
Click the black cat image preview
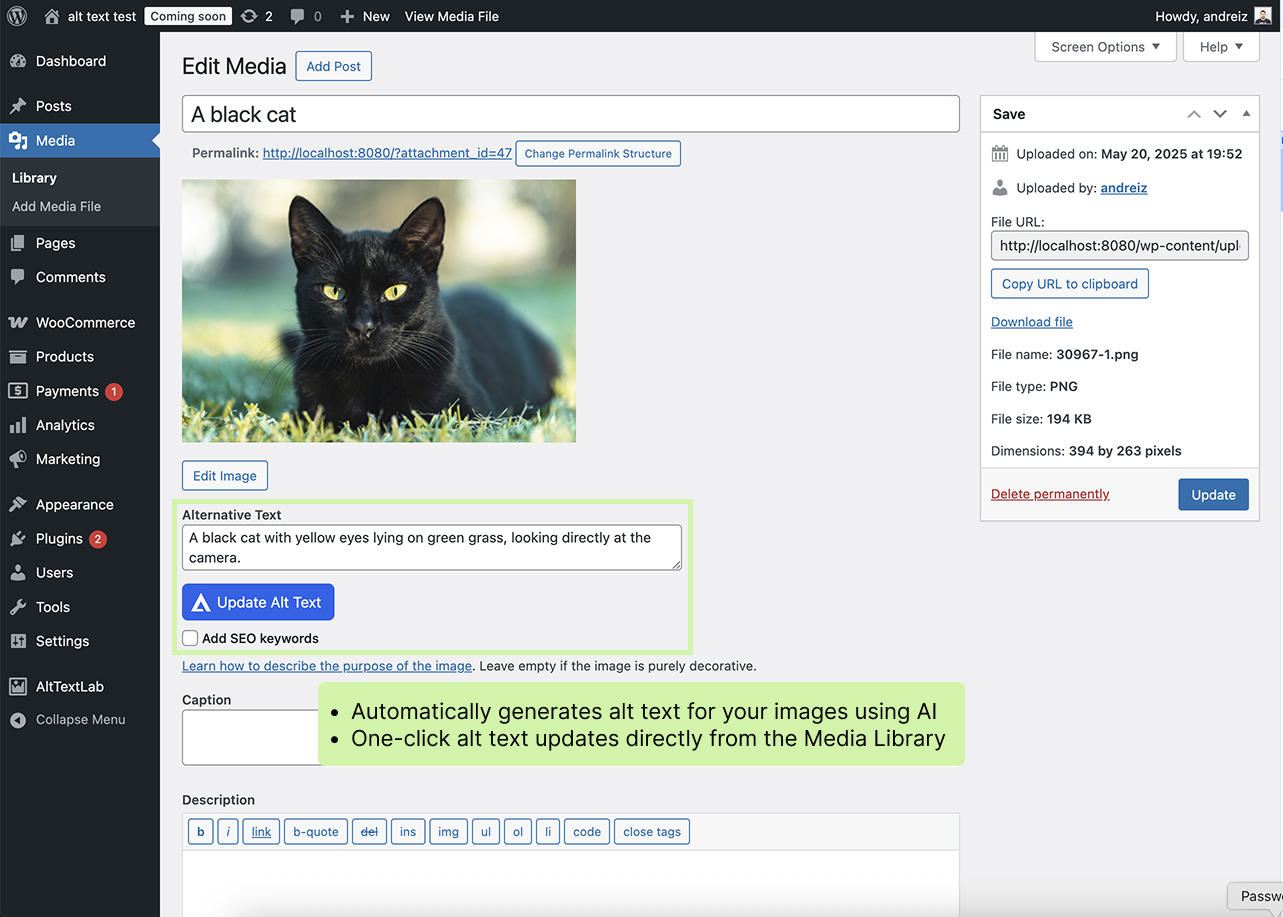[379, 311]
